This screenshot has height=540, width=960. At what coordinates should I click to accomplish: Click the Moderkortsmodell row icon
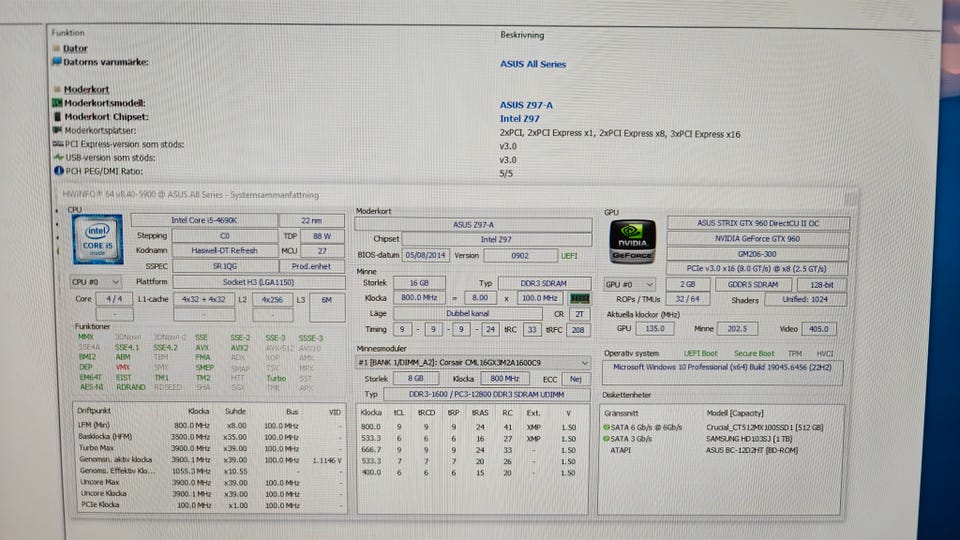tap(56, 103)
